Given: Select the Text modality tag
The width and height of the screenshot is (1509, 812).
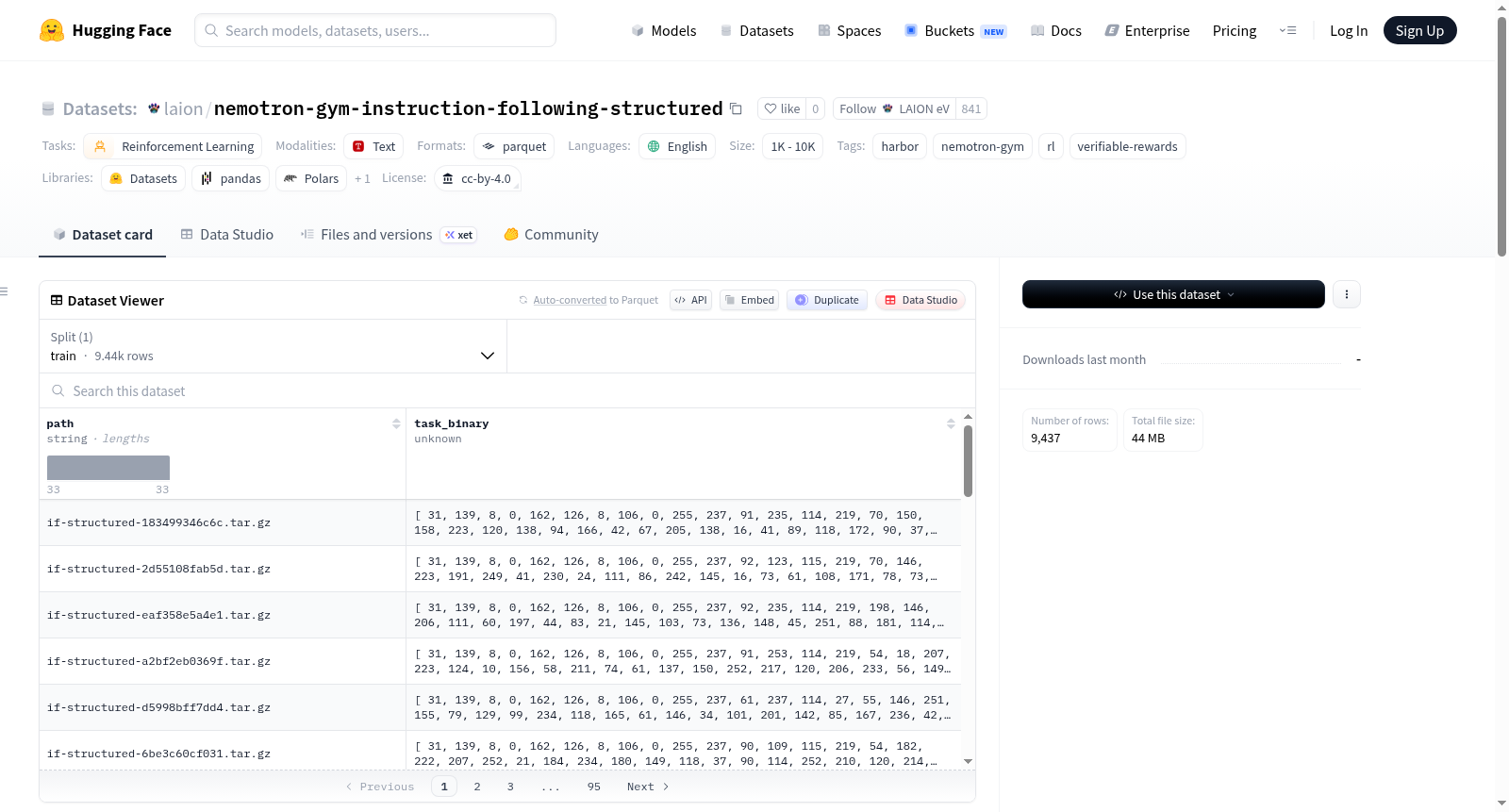Looking at the screenshot, I should (373, 146).
